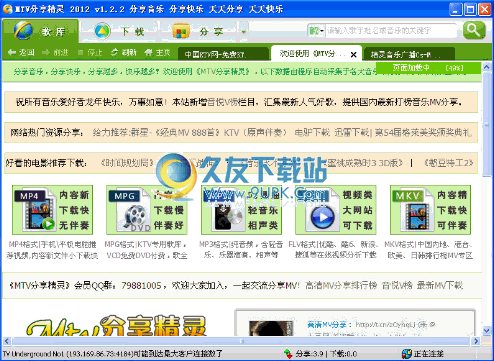The width and height of the screenshot is (494, 361).
Task: Open the 最新MV下载 link
Action: 440,285
